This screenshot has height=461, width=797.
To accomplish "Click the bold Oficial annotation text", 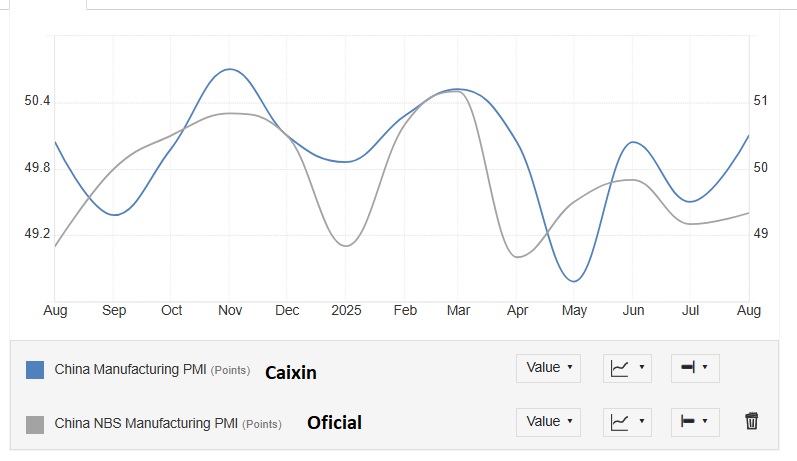I will (x=333, y=423).
